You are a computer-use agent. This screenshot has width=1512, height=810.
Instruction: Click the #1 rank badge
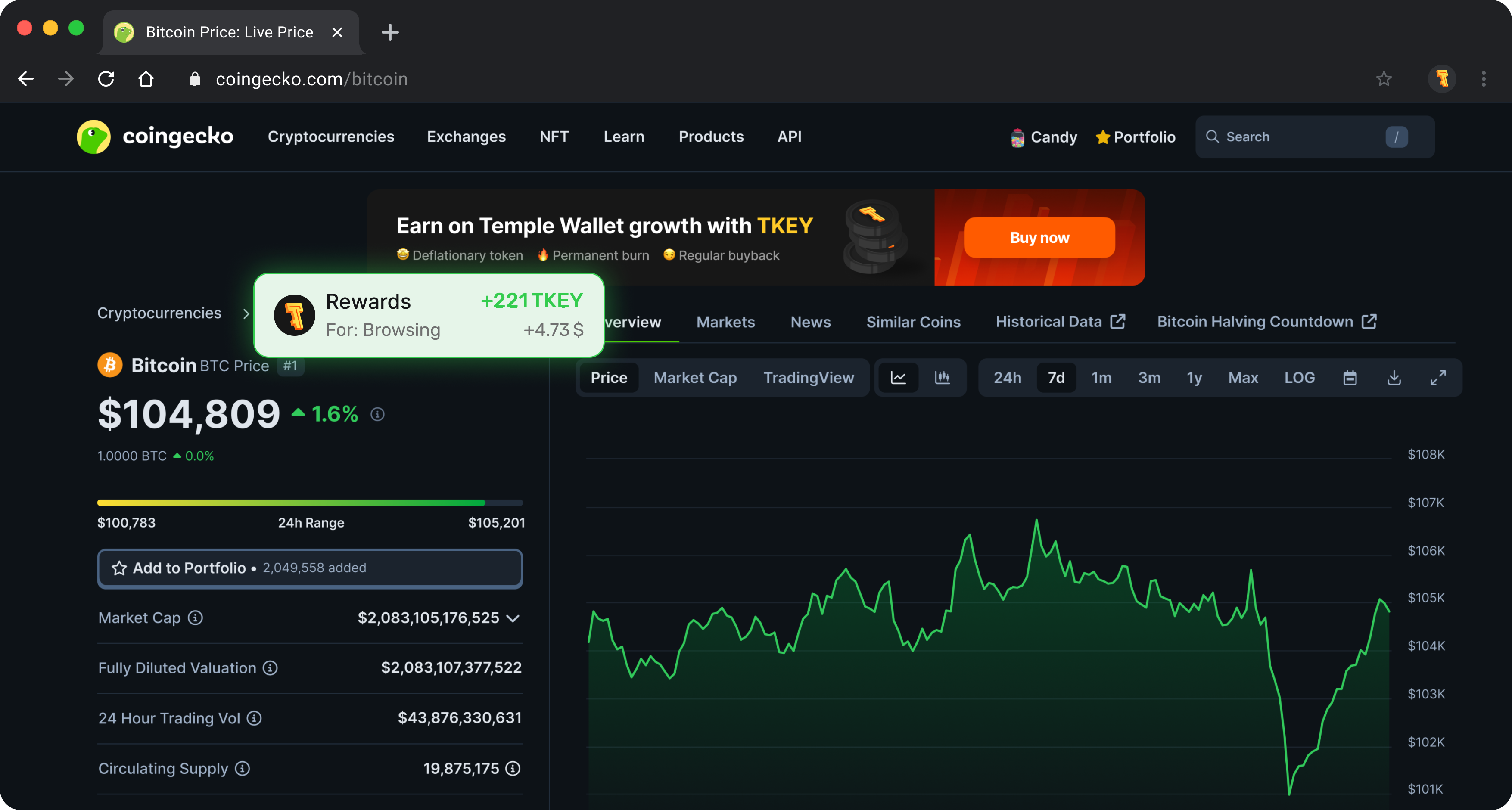290,366
